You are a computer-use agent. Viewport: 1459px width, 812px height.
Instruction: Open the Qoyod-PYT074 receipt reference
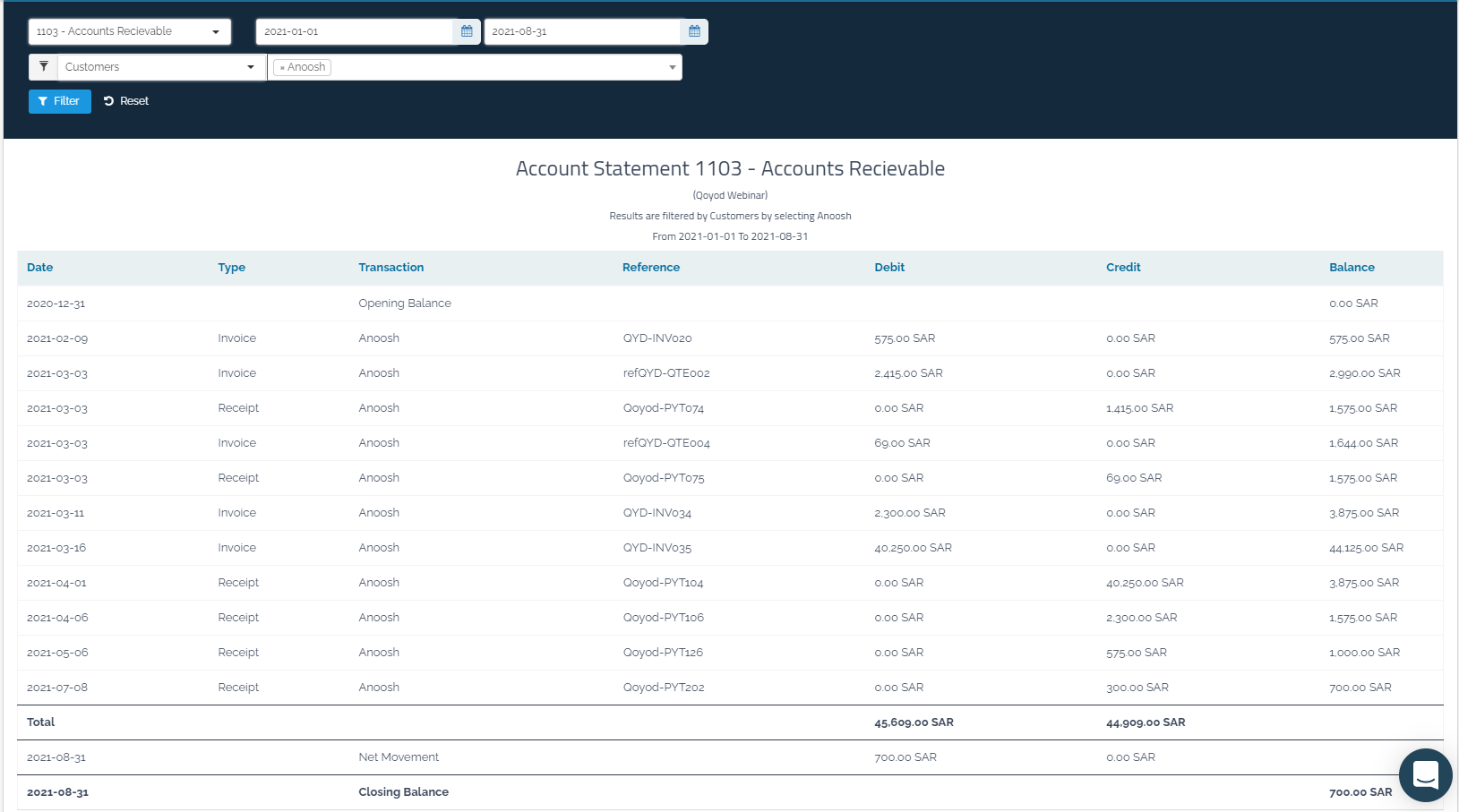pos(663,408)
